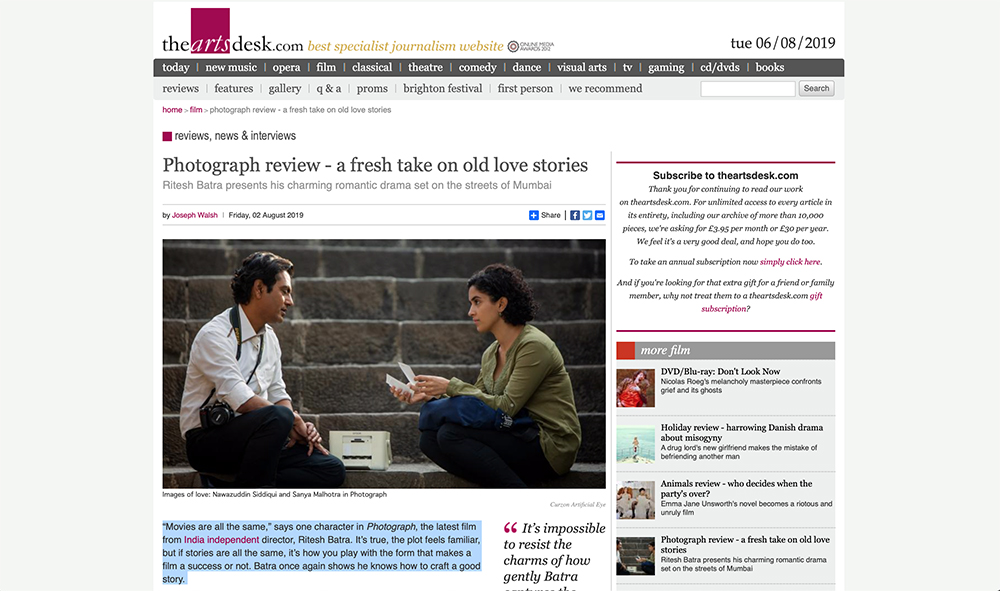Open the Holiday review thumbnail

pos(635,444)
